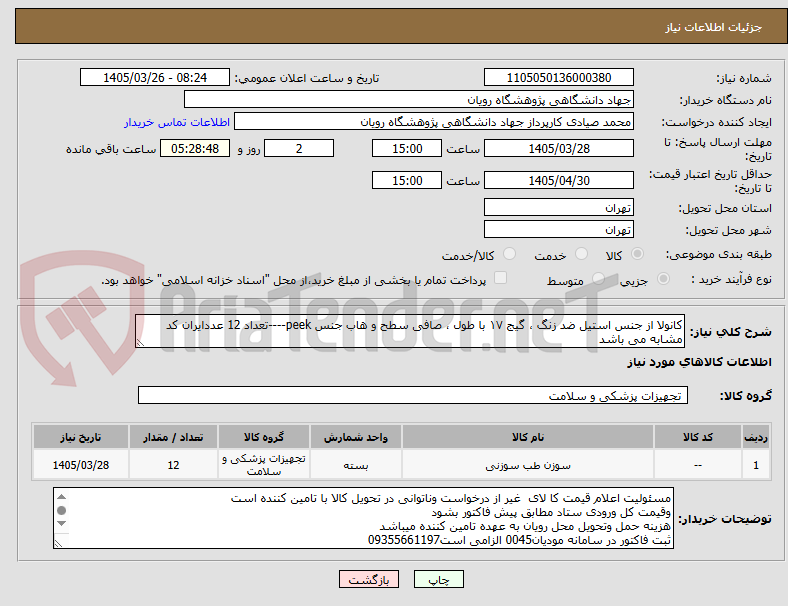The width and height of the screenshot is (788, 606).
Task: Click the remaining time 05:28:48 field
Action: click(x=195, y=148)
